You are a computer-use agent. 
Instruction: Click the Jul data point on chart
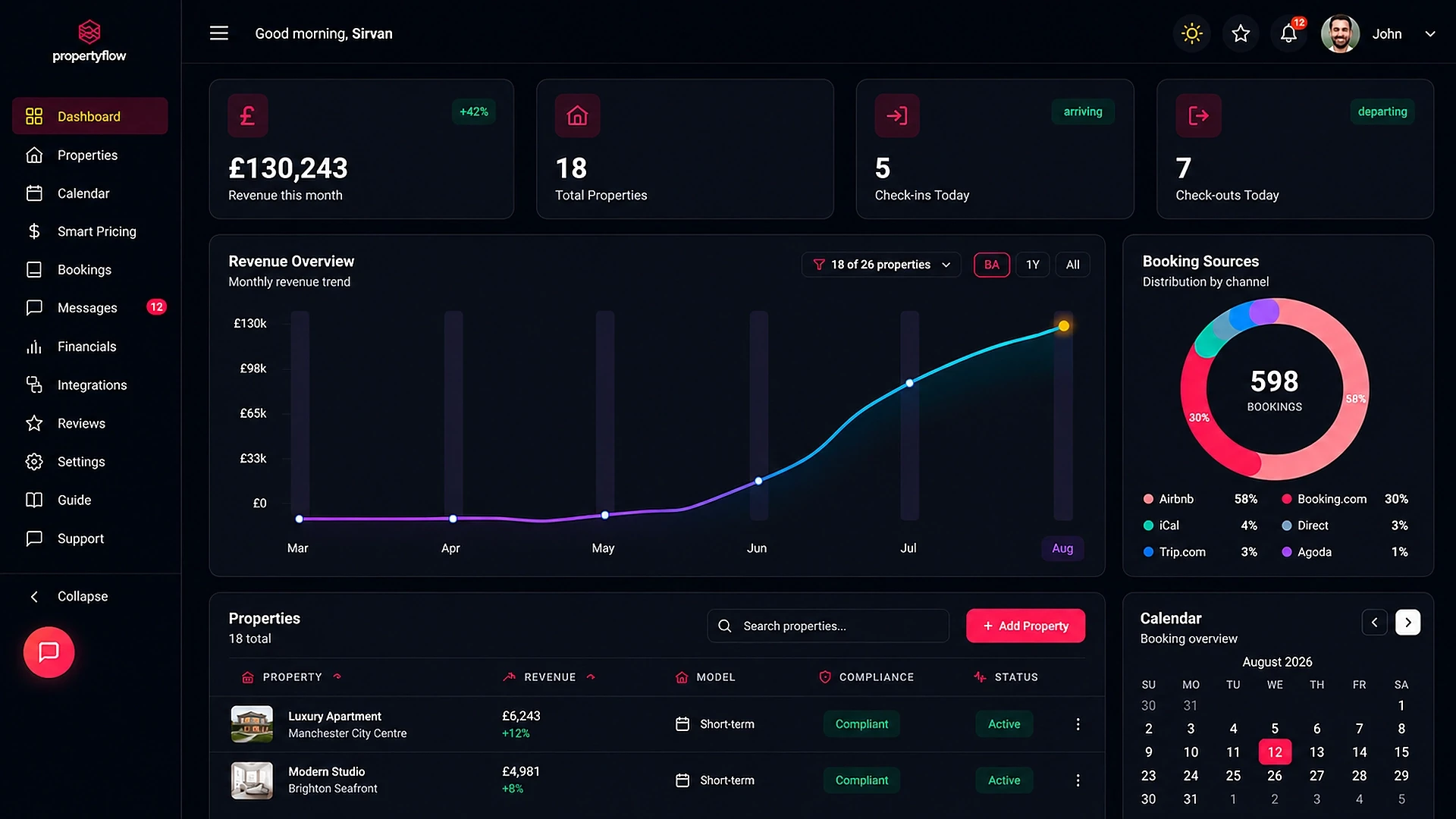(910, 383)
